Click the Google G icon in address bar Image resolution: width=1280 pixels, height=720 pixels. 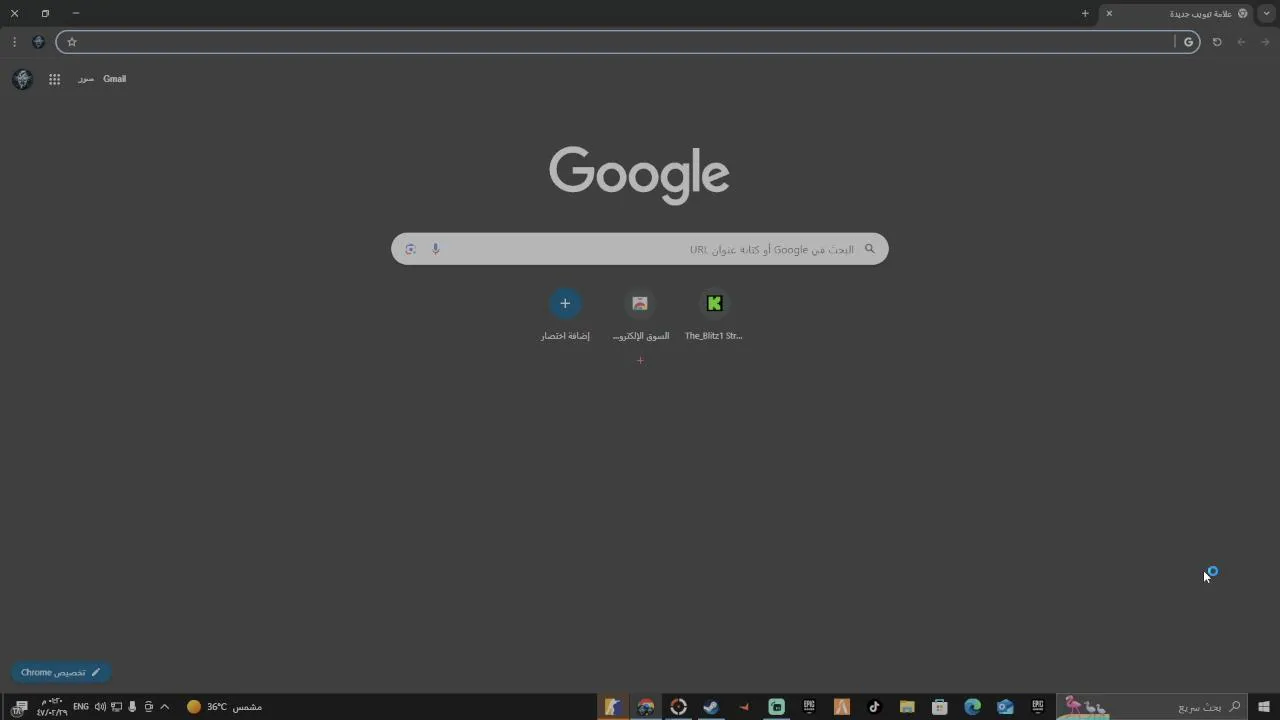(1188, 42)
